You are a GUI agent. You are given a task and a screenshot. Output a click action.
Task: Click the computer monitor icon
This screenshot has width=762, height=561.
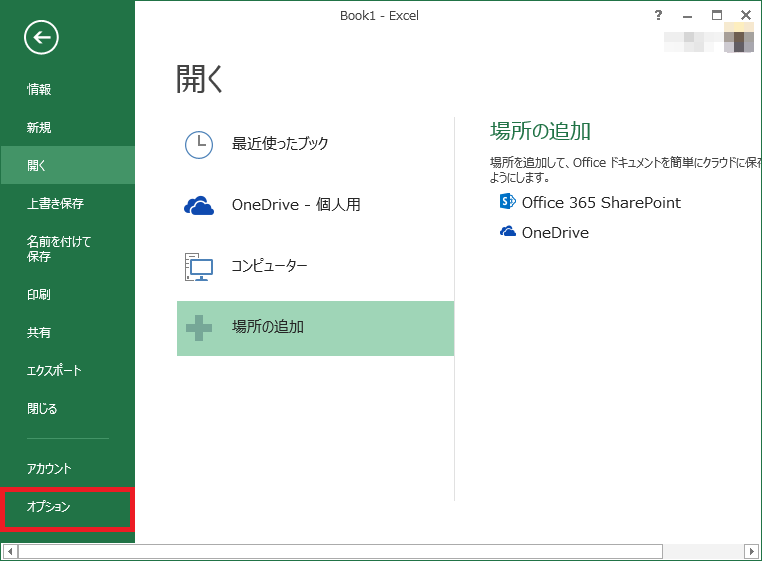tap(199, 266)
